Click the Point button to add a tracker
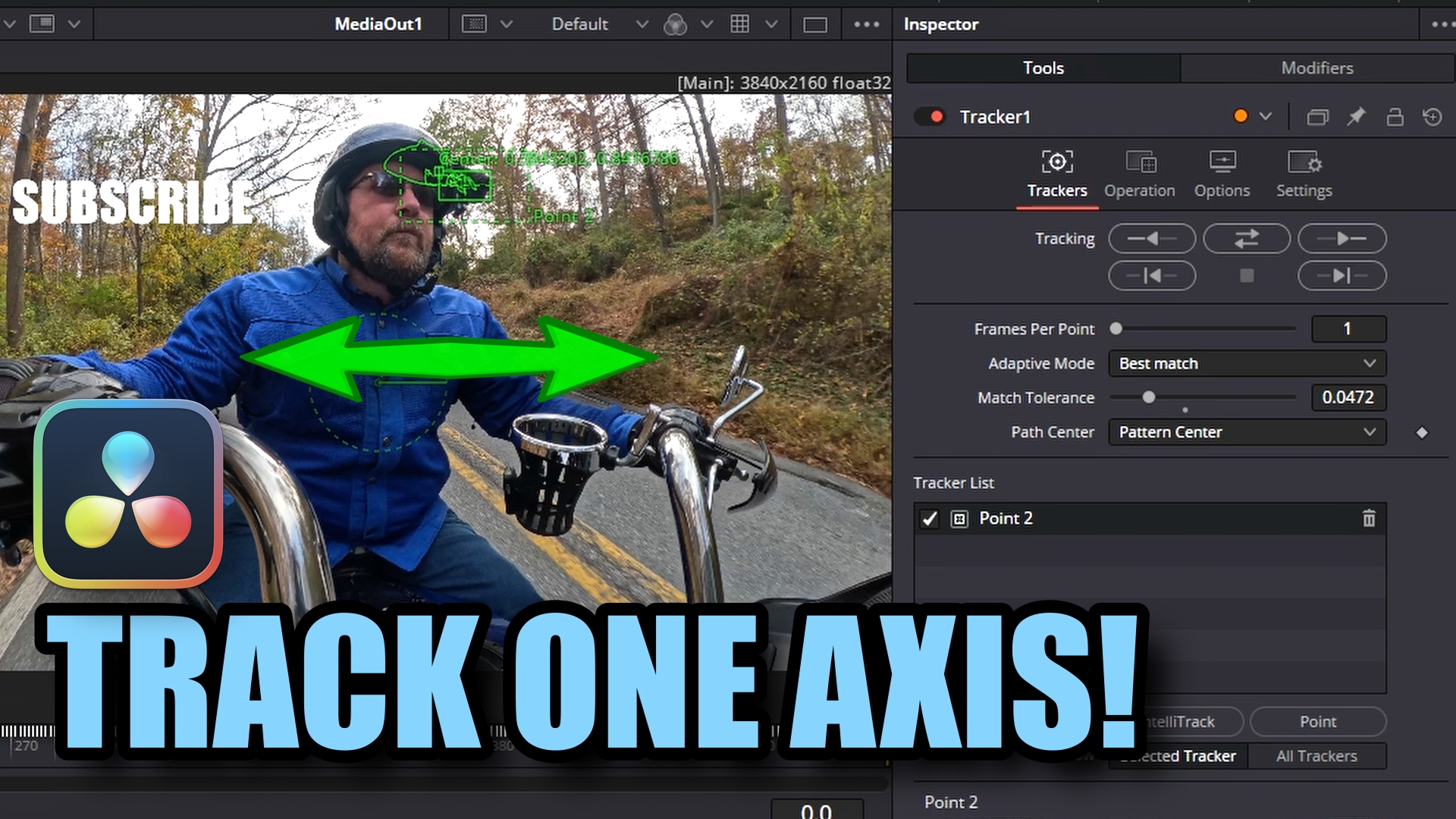1456x819 pixels. (1318, 721)
